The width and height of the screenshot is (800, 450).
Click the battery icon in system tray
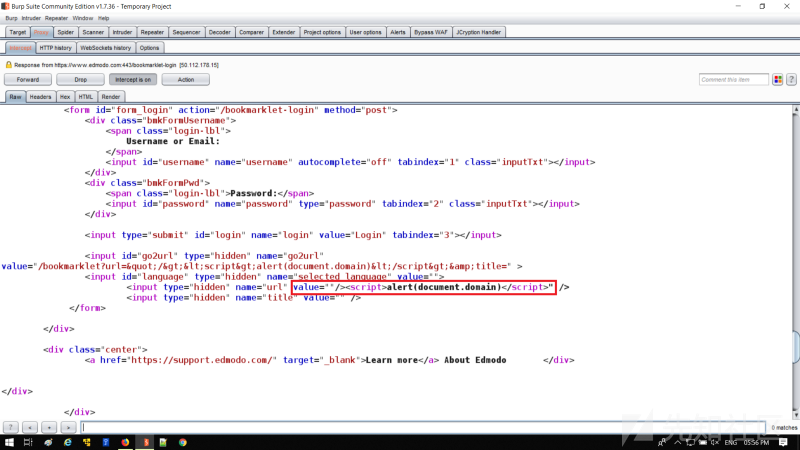coord(703,442)
